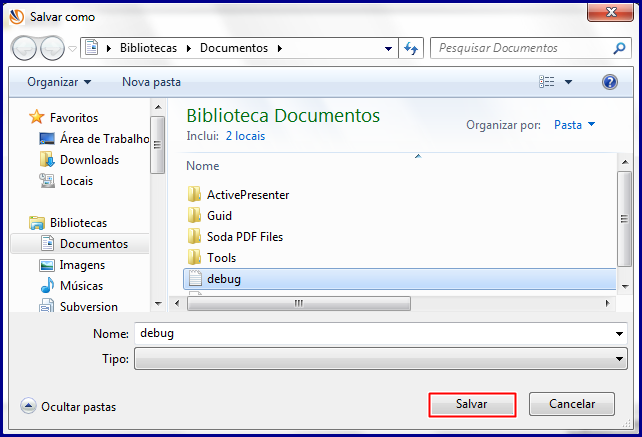Click the Downloads folder icon
This screenshot has width=642, height=437.
(47, 159)
